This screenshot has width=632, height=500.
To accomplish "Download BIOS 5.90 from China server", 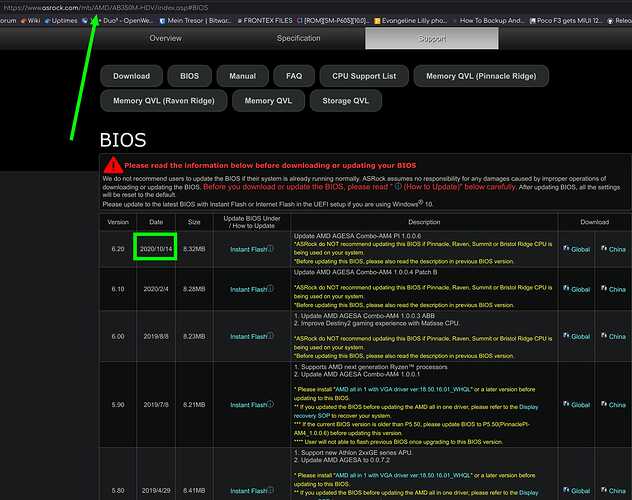I will click(x=613, y=405).
